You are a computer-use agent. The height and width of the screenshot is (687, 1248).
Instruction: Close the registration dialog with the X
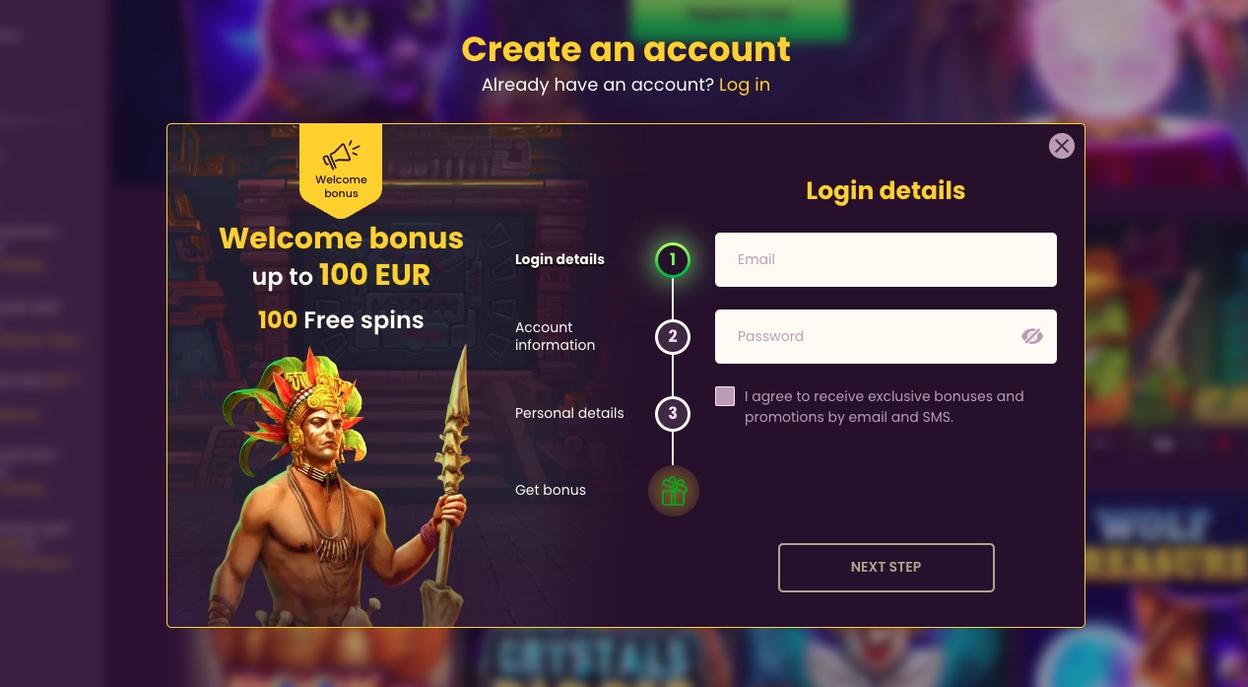point(1062,146)
